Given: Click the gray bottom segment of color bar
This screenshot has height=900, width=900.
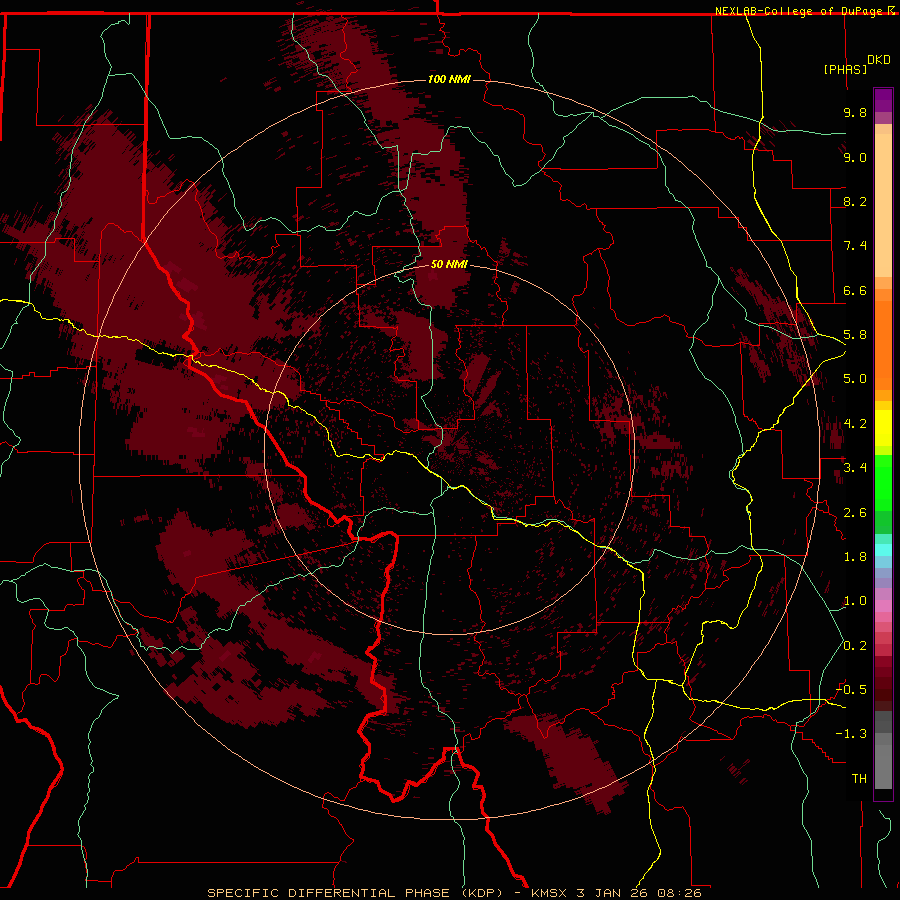Looking at the screenshot, I should [883, 766].
